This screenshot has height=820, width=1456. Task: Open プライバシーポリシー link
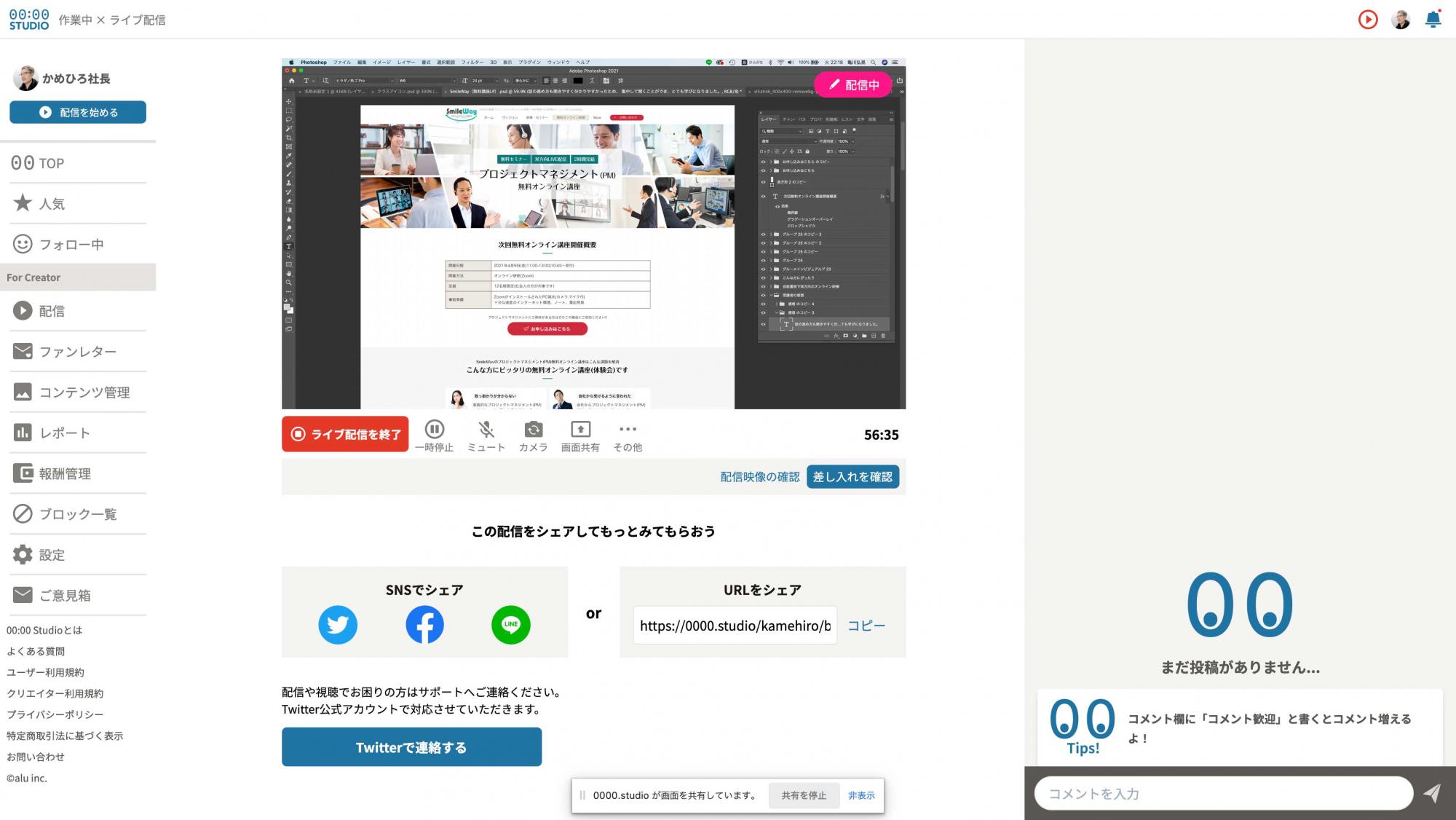55,714
